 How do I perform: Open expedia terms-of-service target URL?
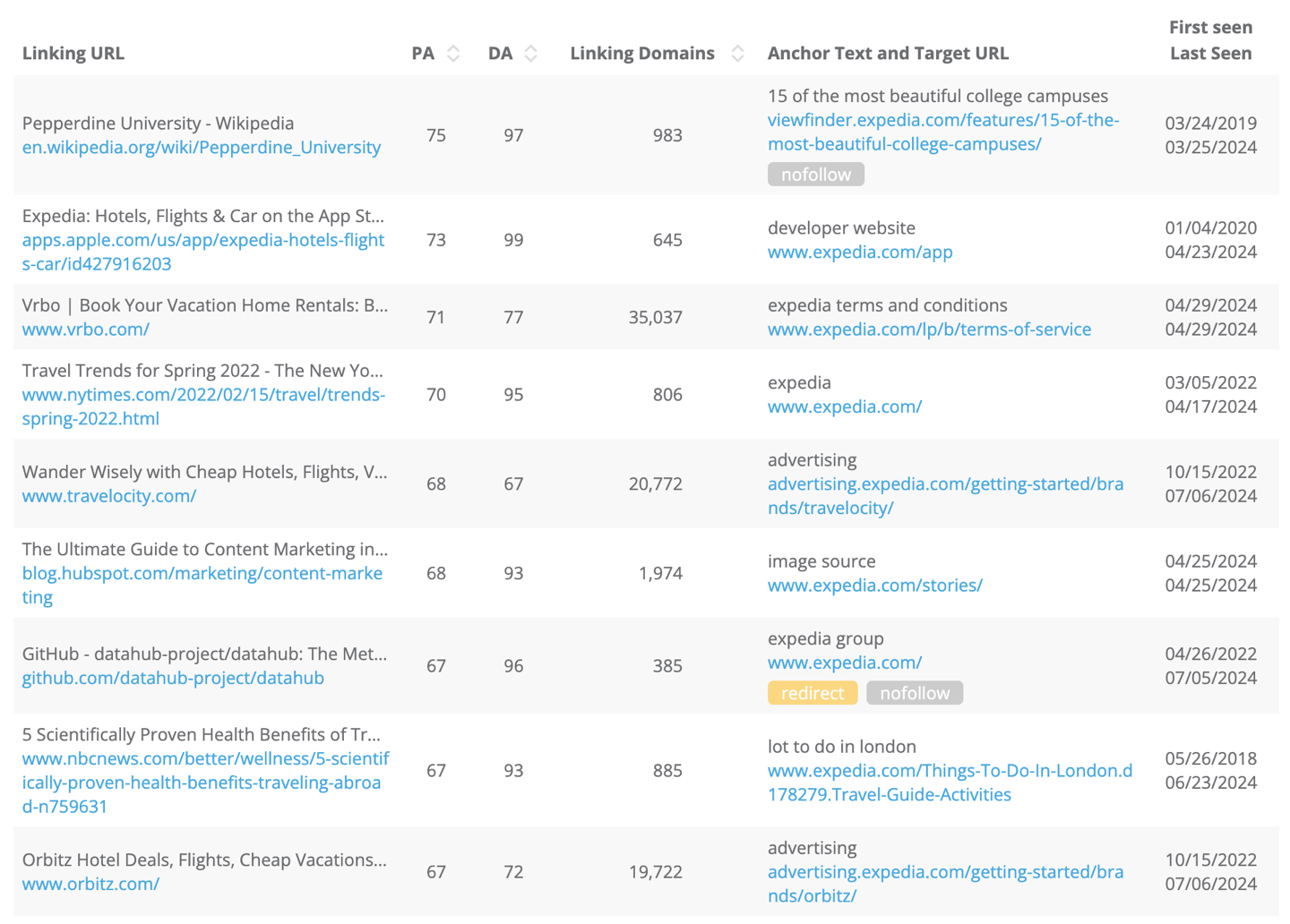[x=929, y=329]
